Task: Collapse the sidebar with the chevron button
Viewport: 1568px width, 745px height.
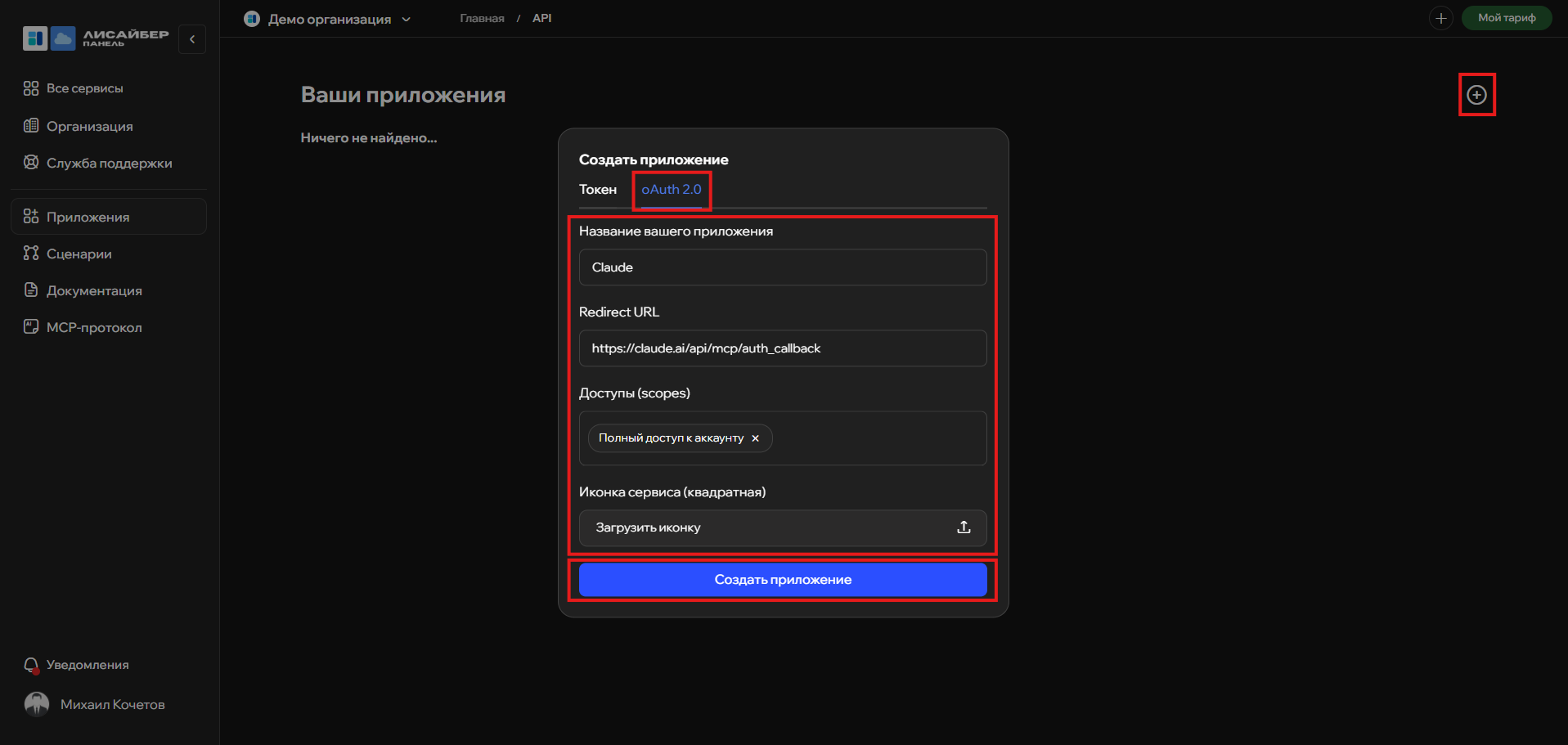Action: [x=192, y=39]
